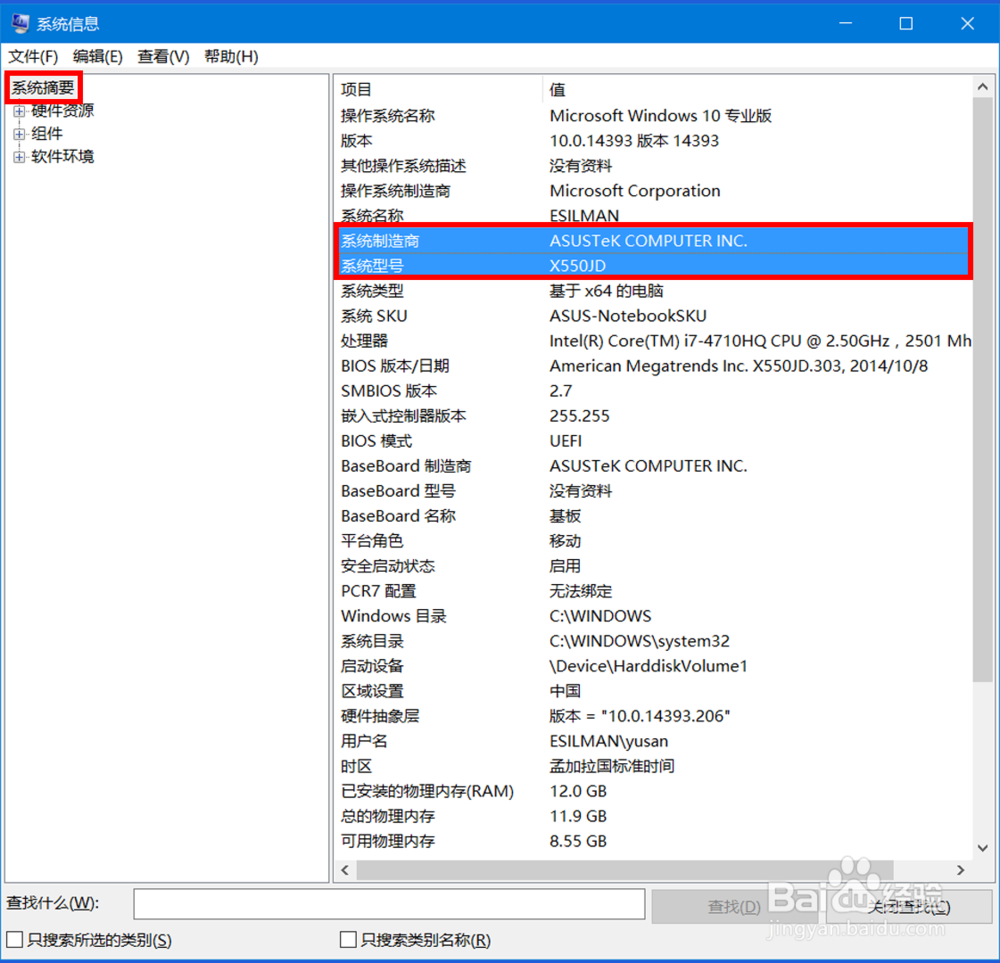
Task: Select the 系统摘要 tree node
Action: coord(43,88)
